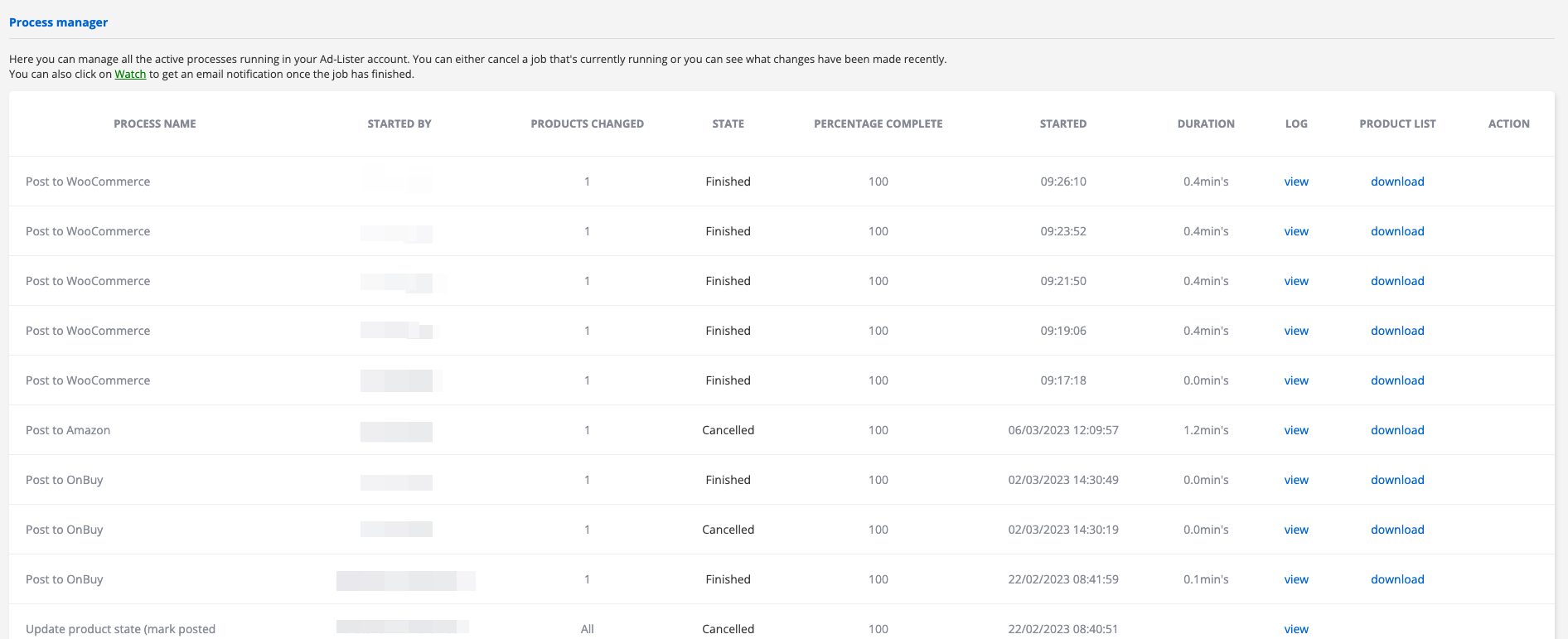
Task: View log for OnBuy process started 14:30:49
Action: pyautogui.click(x=1296, y=480)
